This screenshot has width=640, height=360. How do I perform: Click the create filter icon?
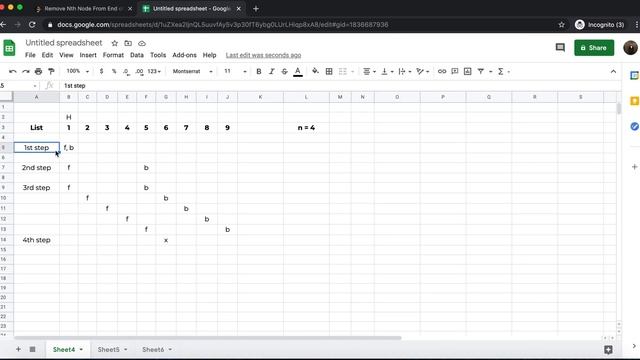point(481,71)
